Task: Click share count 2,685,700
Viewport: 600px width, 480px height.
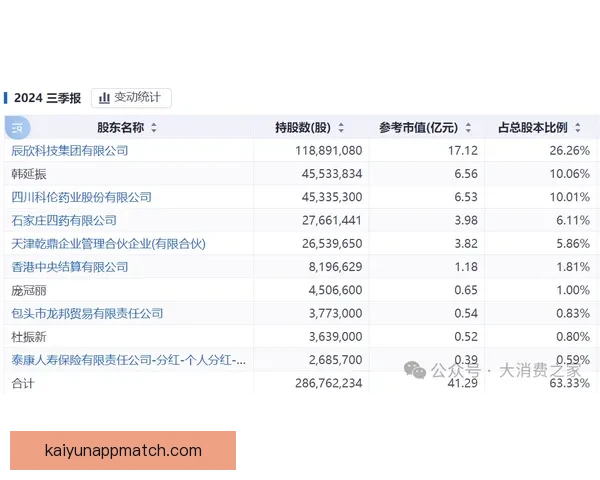Action: click(x=335, y=360)
